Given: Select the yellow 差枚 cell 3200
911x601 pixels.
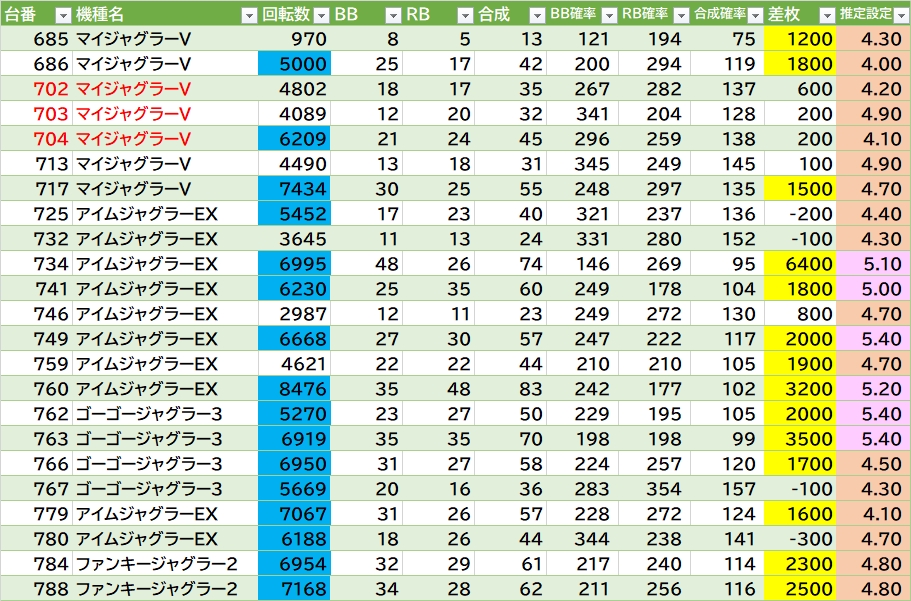Looking at the screenshot, I should pyautogui.click(x=800, y=389).
